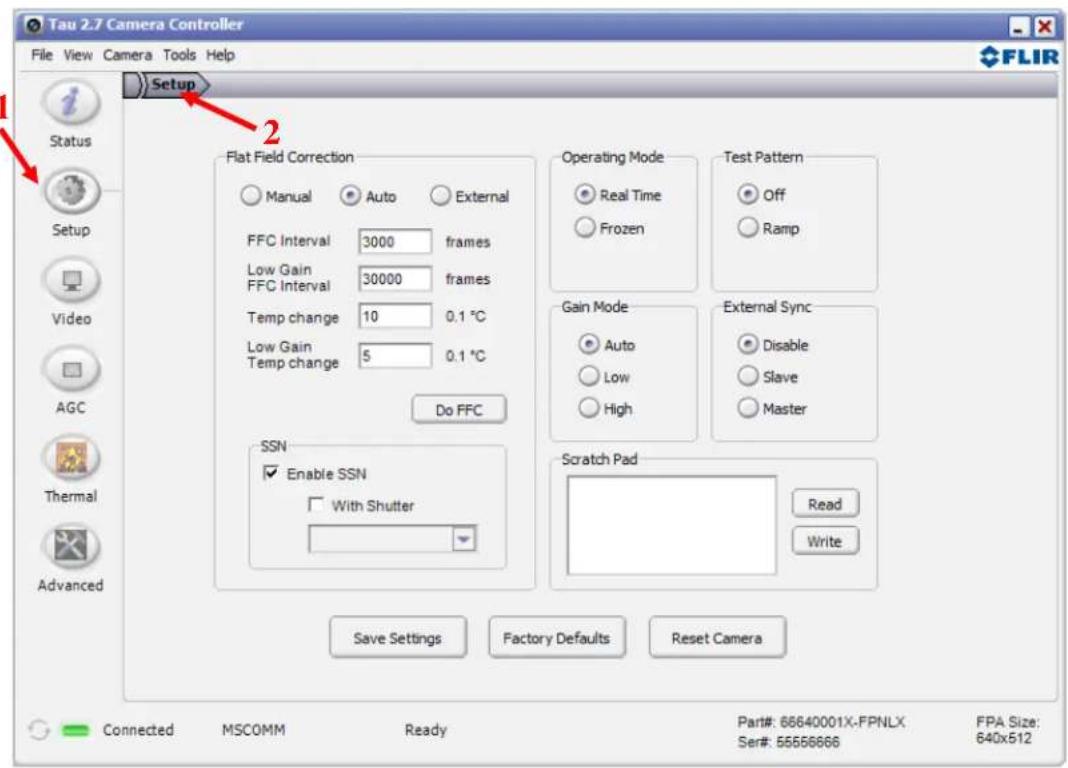The width and height of the screenshot is (1068, 768).
Task: Select External flat field correction
Action: [440, 195]
